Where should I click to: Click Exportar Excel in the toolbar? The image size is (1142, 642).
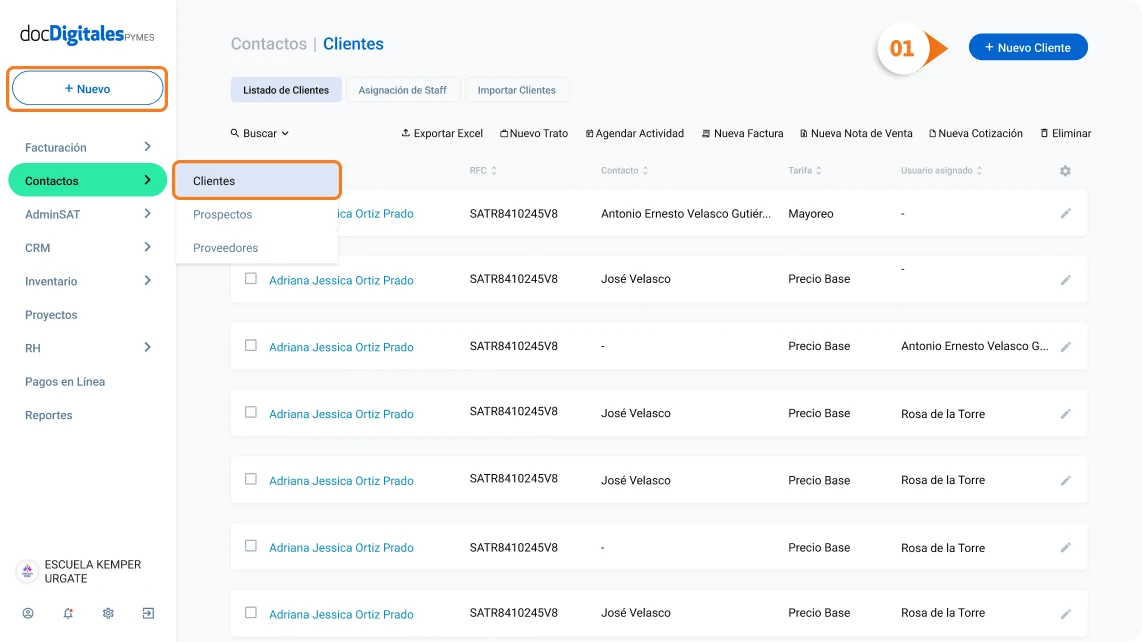[x=442, y=133]
